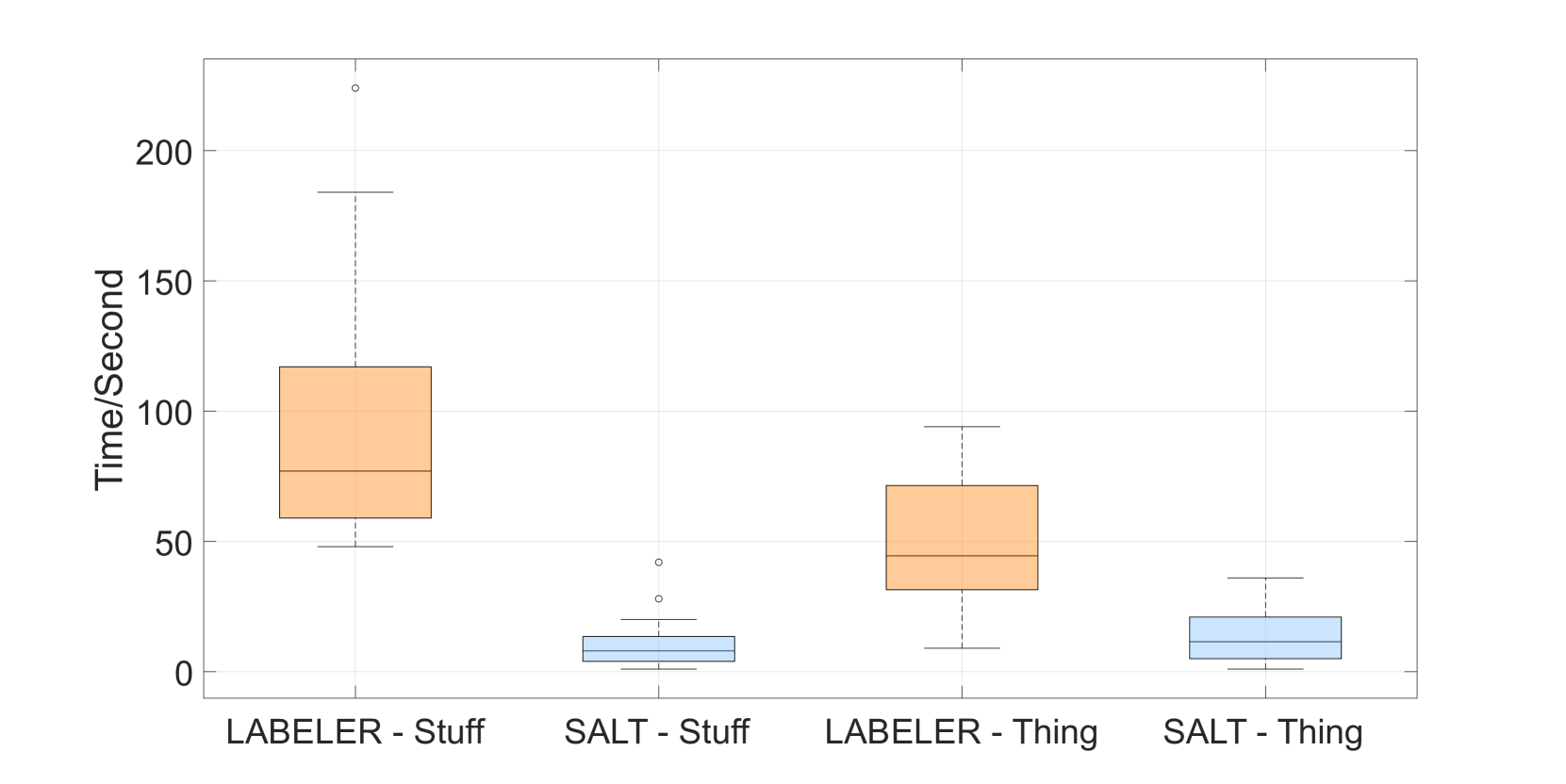Click the "SALT - Thing" x-axis label
This screenshot has width=1566, height=784.
pyautogui.click(x=1263, y=732)
